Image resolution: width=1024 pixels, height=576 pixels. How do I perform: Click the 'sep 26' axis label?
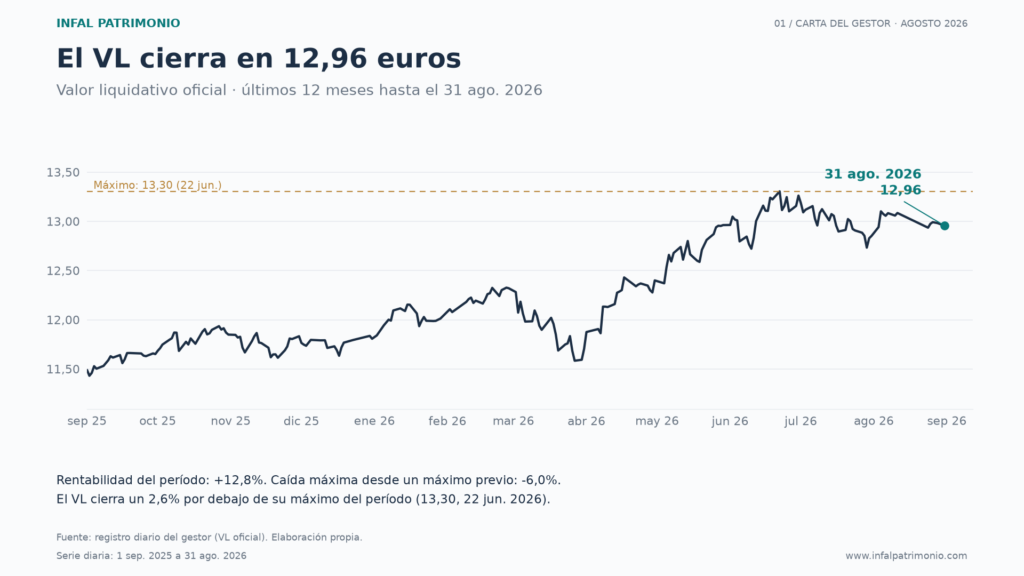point(946,421)
